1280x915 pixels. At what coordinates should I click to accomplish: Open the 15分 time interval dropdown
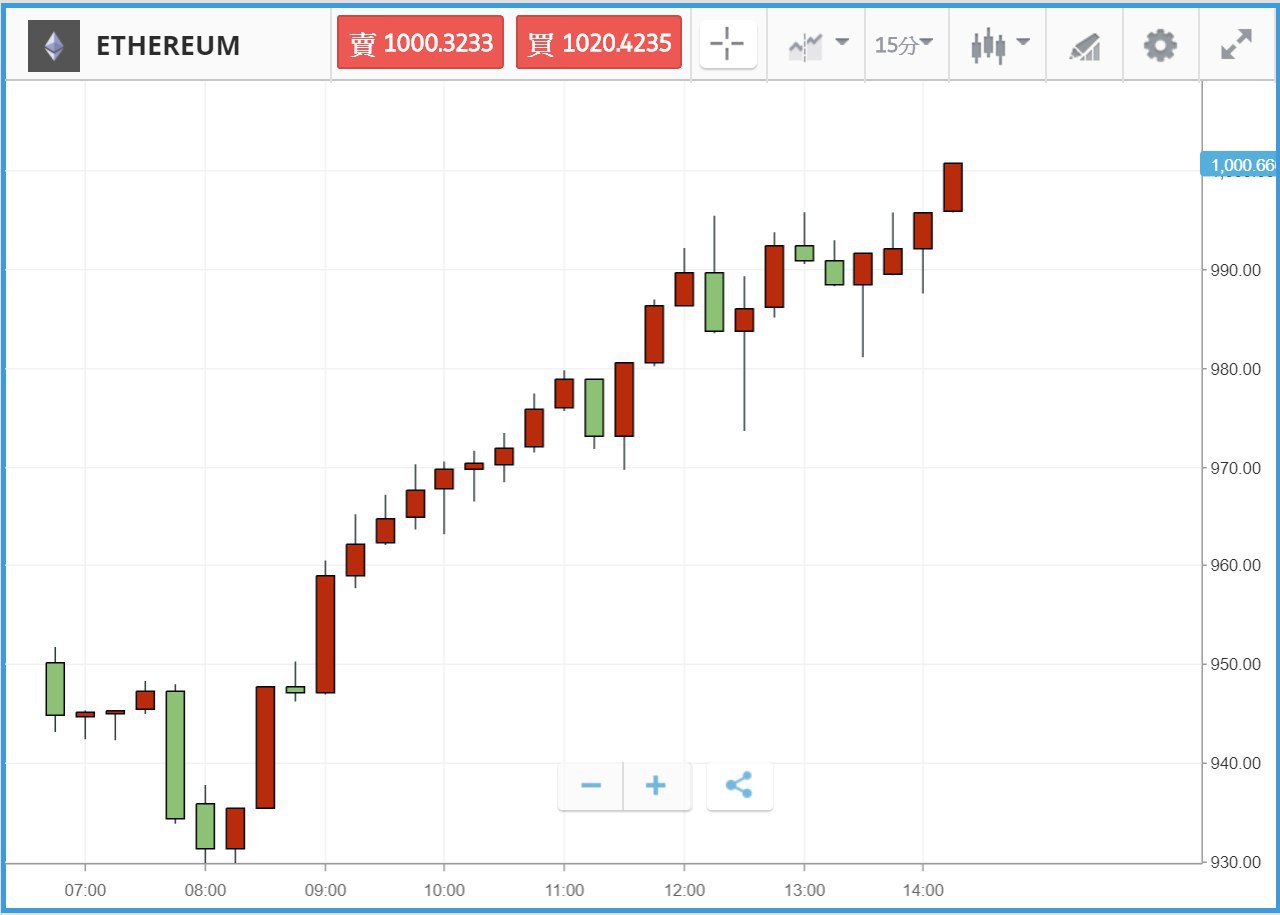[x=904, y=44]
